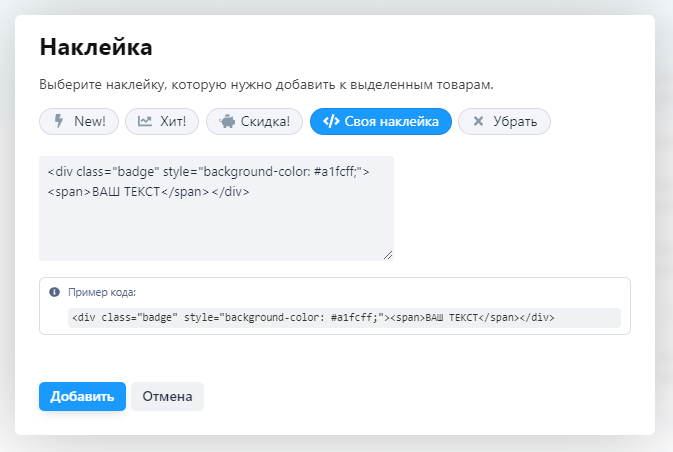673x452 pixels.
Task: Switch to the Своя наклейка option
Action: (381, 122)
